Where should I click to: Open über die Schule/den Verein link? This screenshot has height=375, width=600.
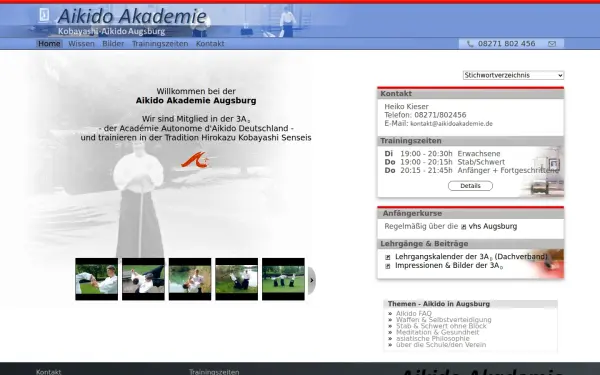tap(441, 345)
